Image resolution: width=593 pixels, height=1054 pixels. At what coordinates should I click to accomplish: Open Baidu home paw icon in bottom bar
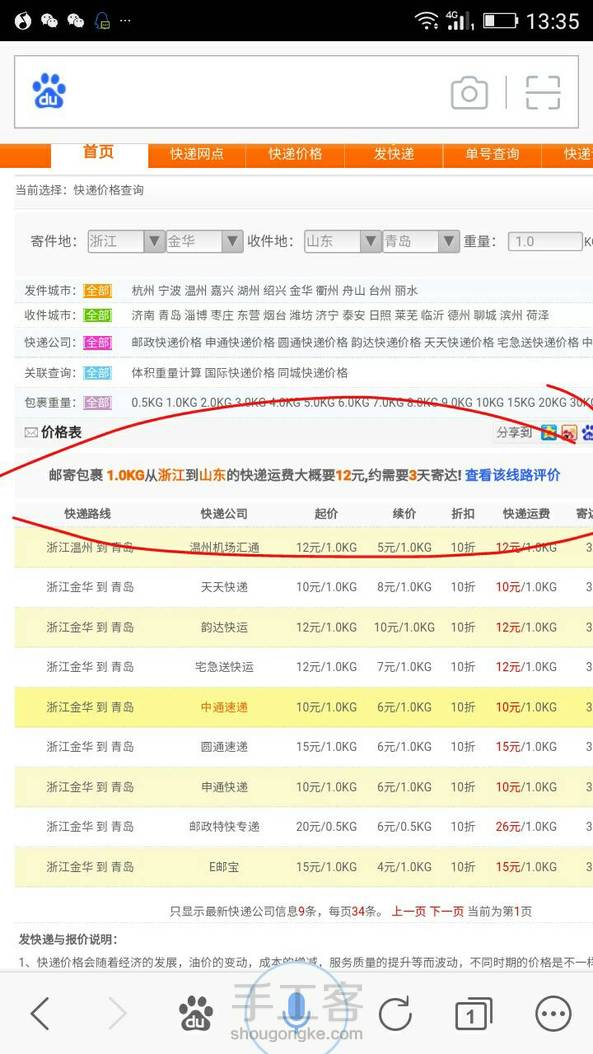tap(196, 1013)
